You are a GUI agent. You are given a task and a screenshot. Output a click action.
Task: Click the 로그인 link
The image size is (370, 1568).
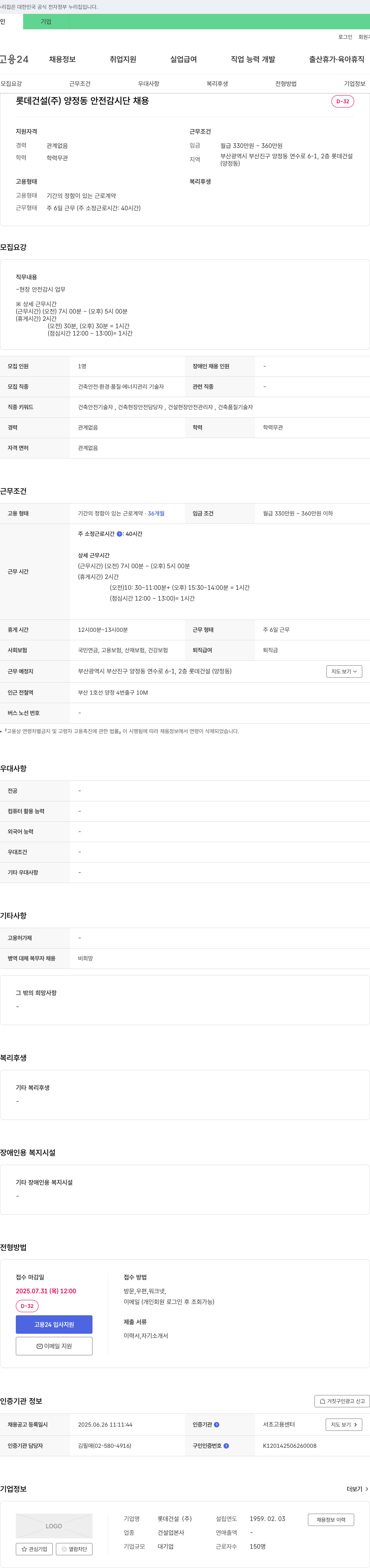coord(345,37)
